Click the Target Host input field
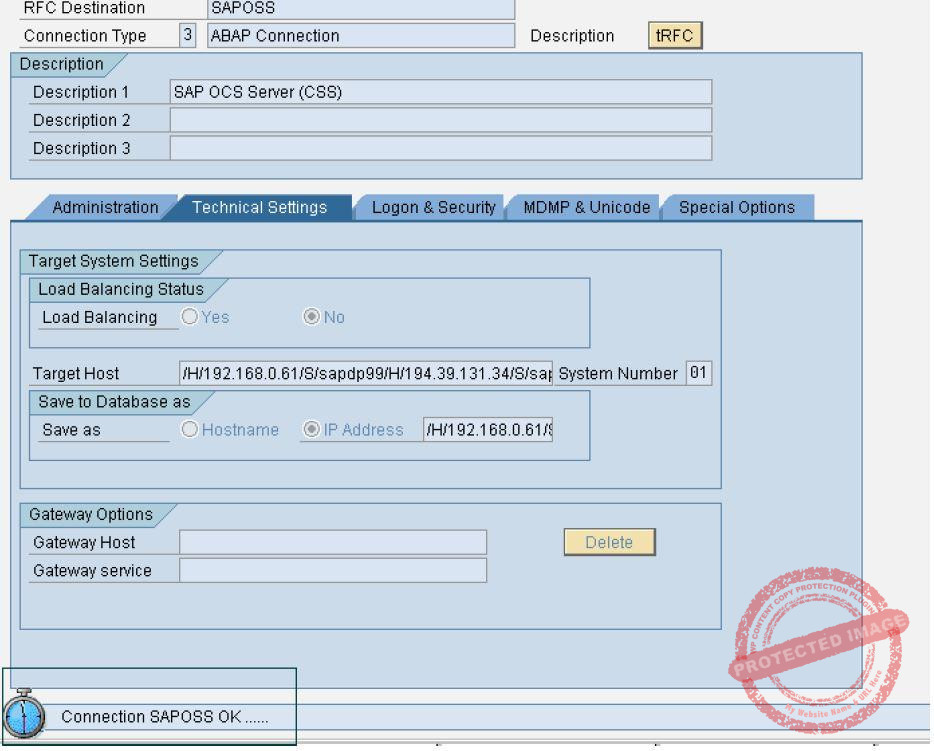 pyautogui.click(x=365, y=374)
